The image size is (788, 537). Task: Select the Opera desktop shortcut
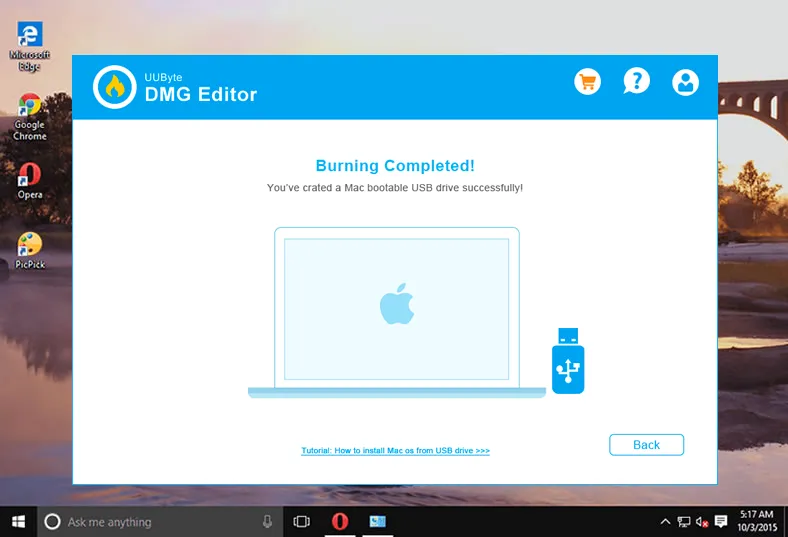point(30,181)
